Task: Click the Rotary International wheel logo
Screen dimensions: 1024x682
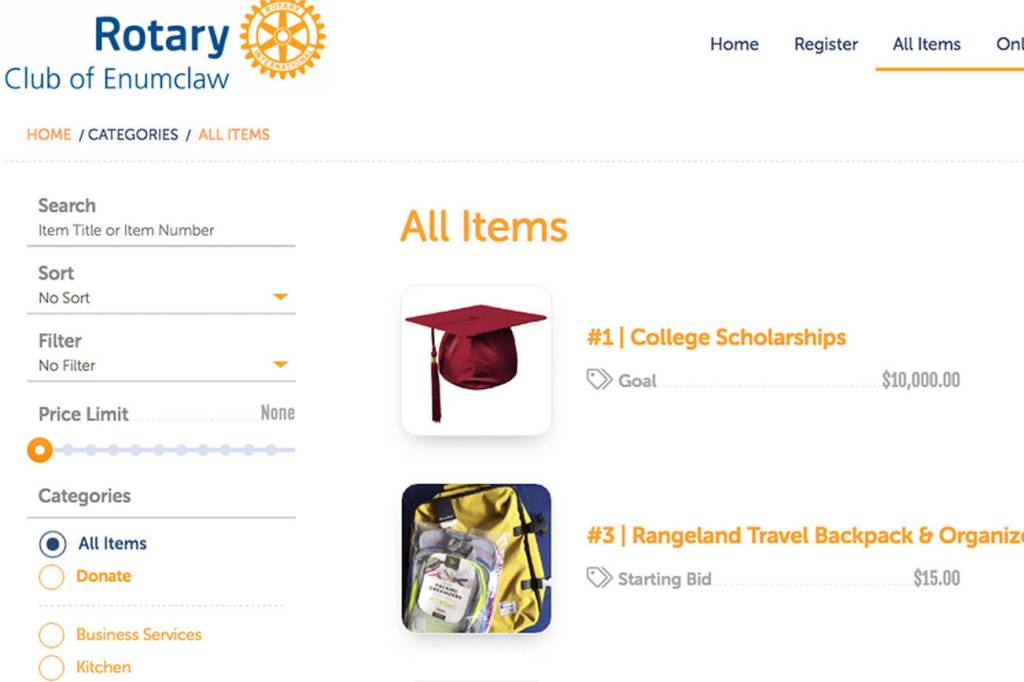Action: coord(283,40)
